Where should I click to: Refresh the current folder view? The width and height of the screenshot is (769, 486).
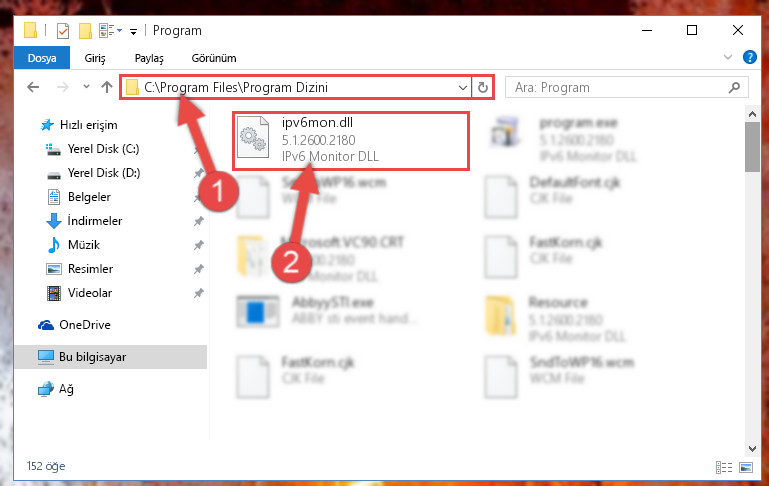[483, 87]
